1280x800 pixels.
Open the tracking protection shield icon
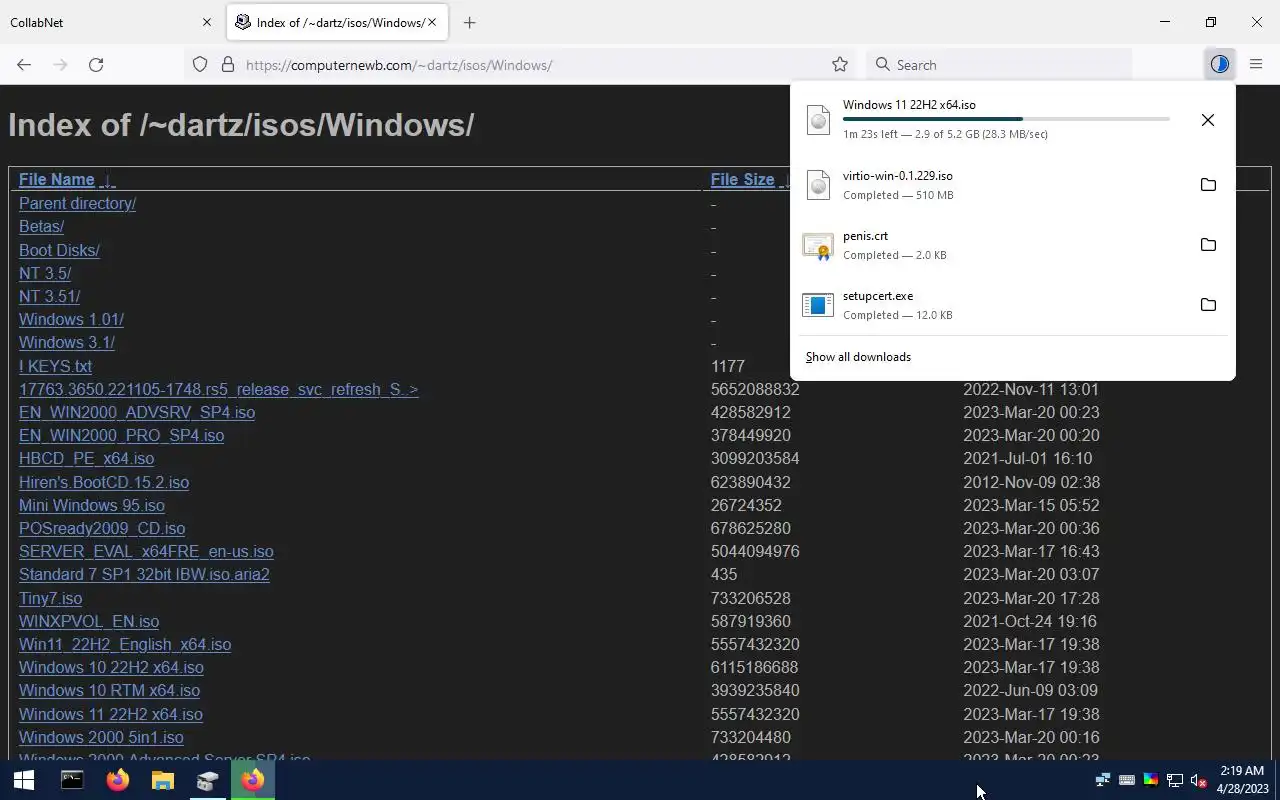[200, 64]
